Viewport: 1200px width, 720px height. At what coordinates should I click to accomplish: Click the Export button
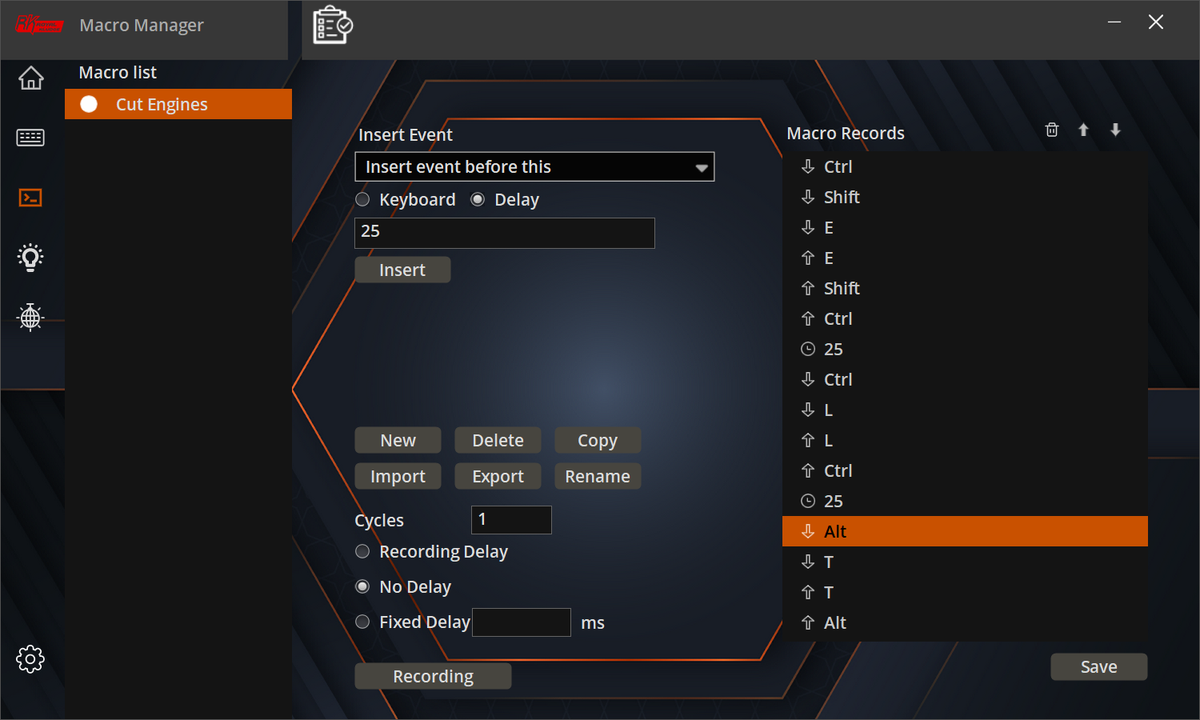498,477
